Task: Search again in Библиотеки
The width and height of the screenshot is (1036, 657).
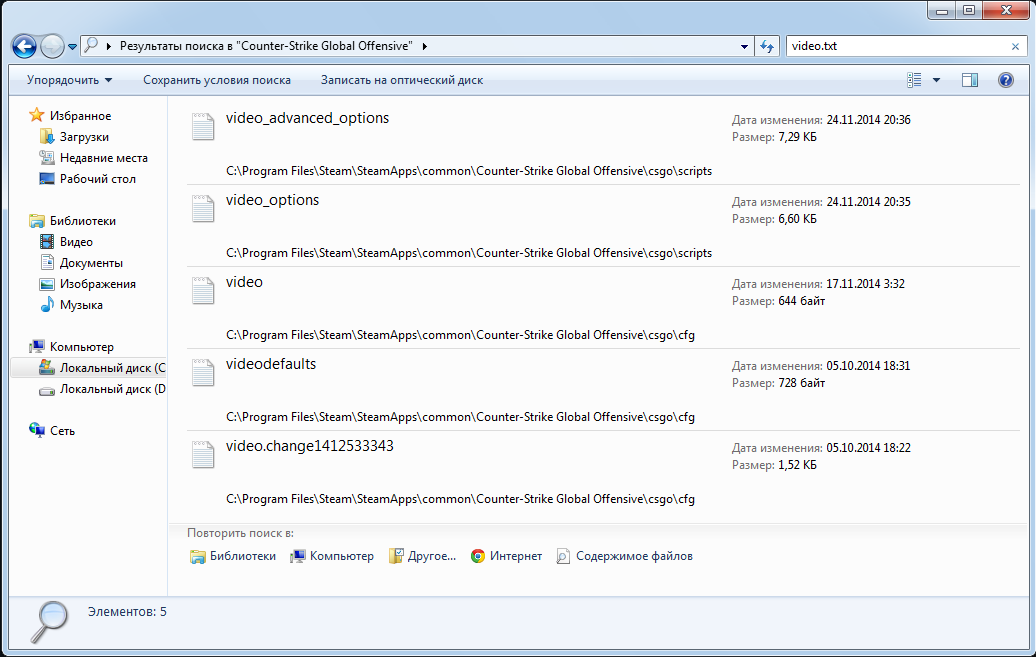Action: [x=233, y=556]
